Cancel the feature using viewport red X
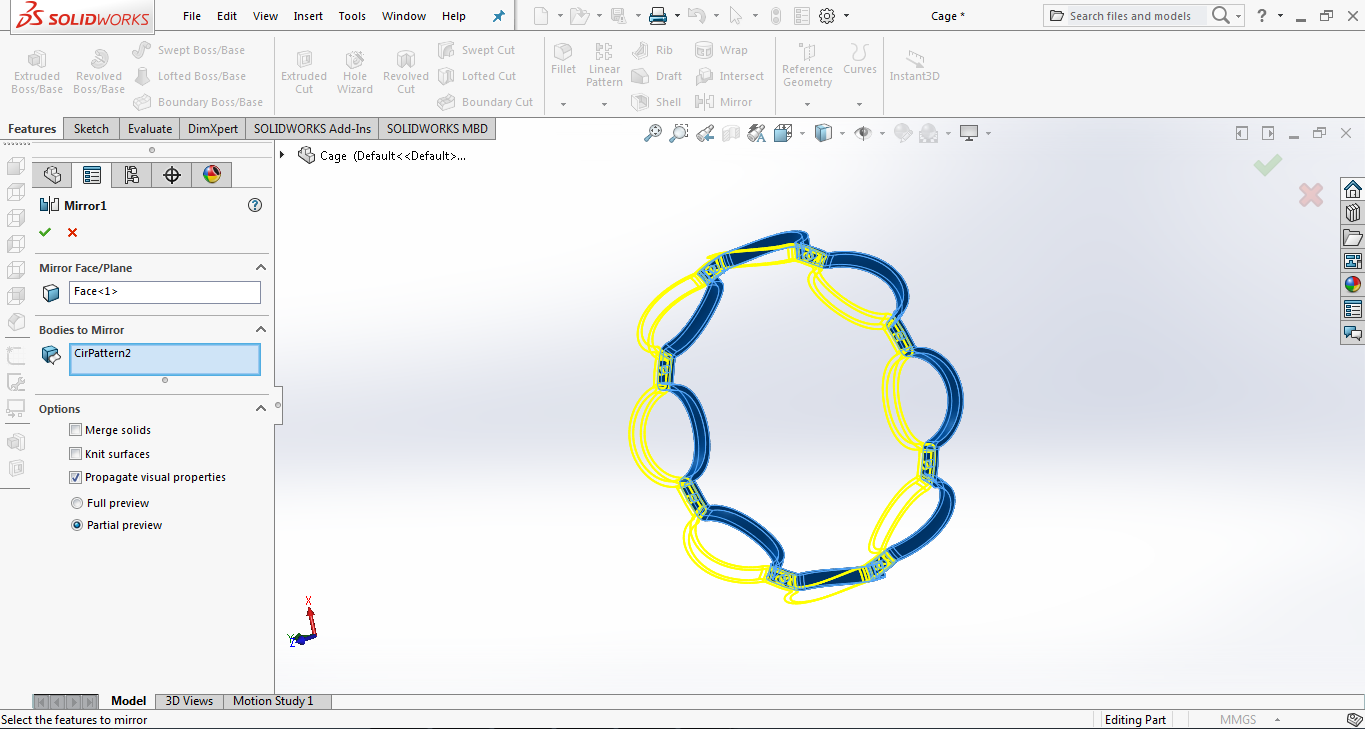 tap(1311, 195)
